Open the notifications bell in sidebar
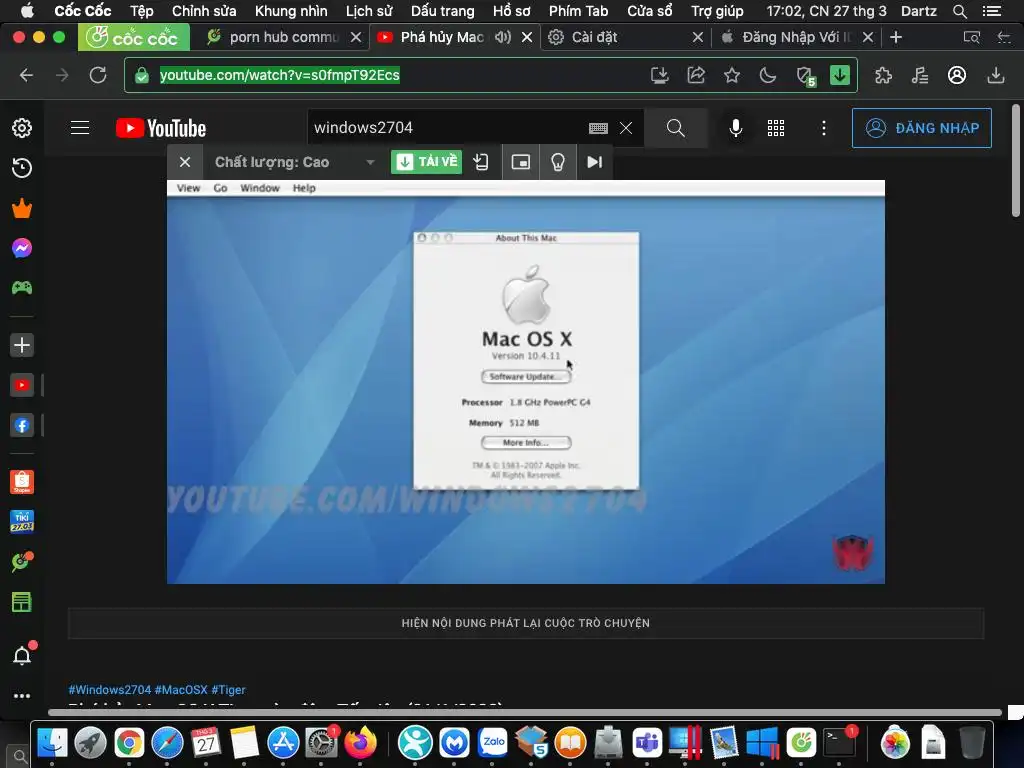The image size is (1024, 768). 22,656
